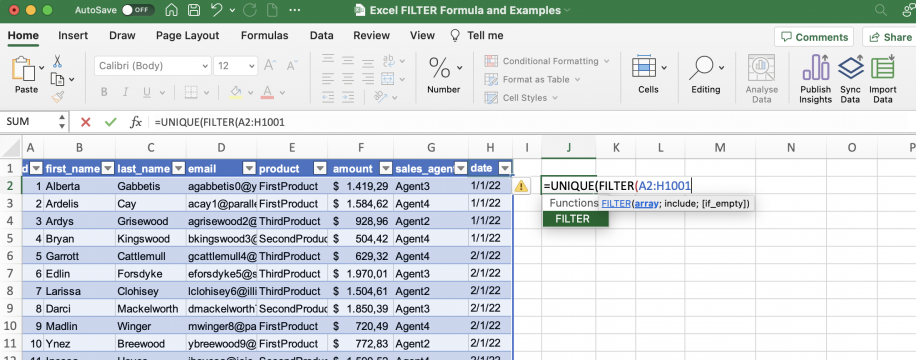Click the Increase Font Size icon

(270, 65)
